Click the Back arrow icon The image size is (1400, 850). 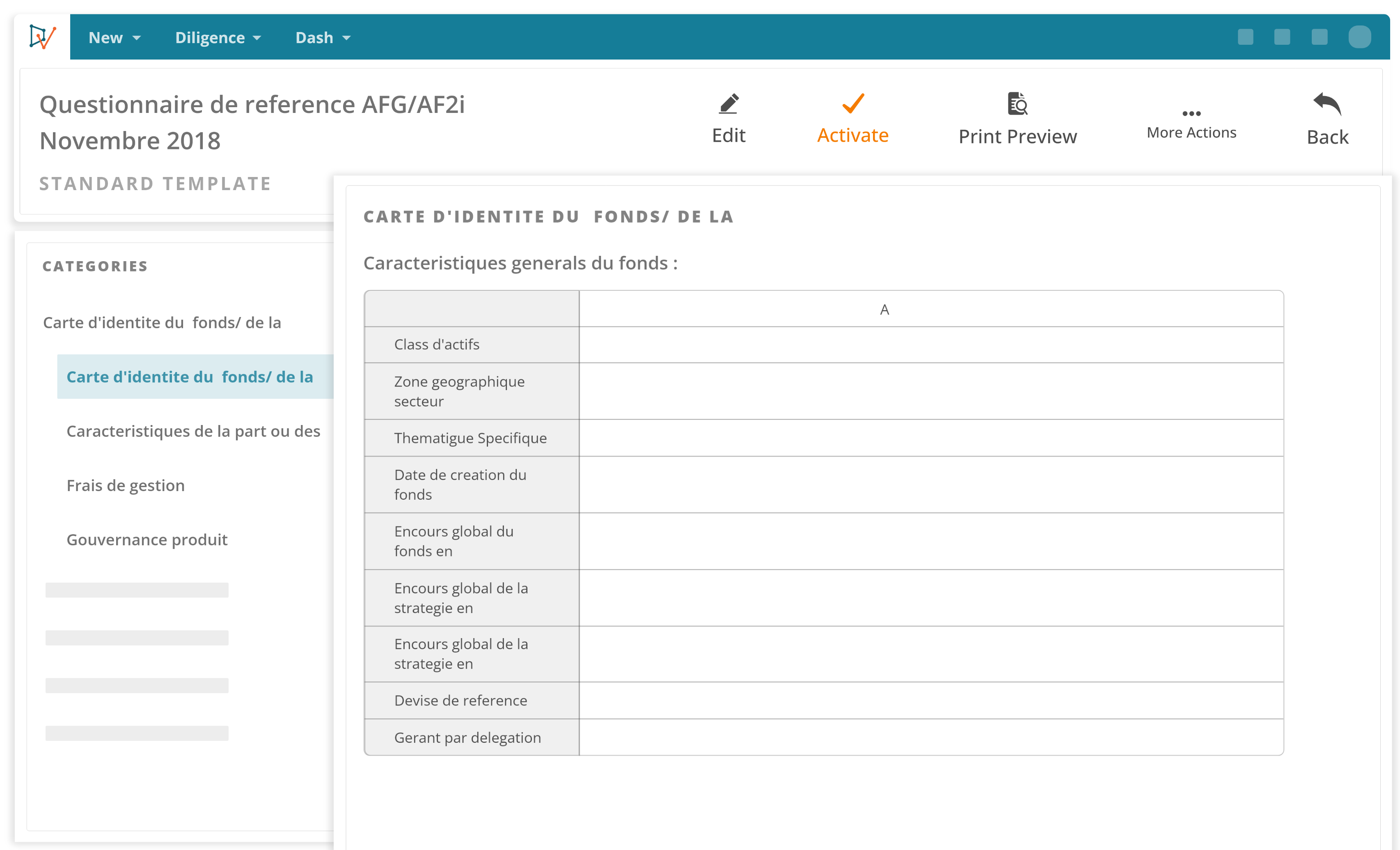(x=1327, y=103)
